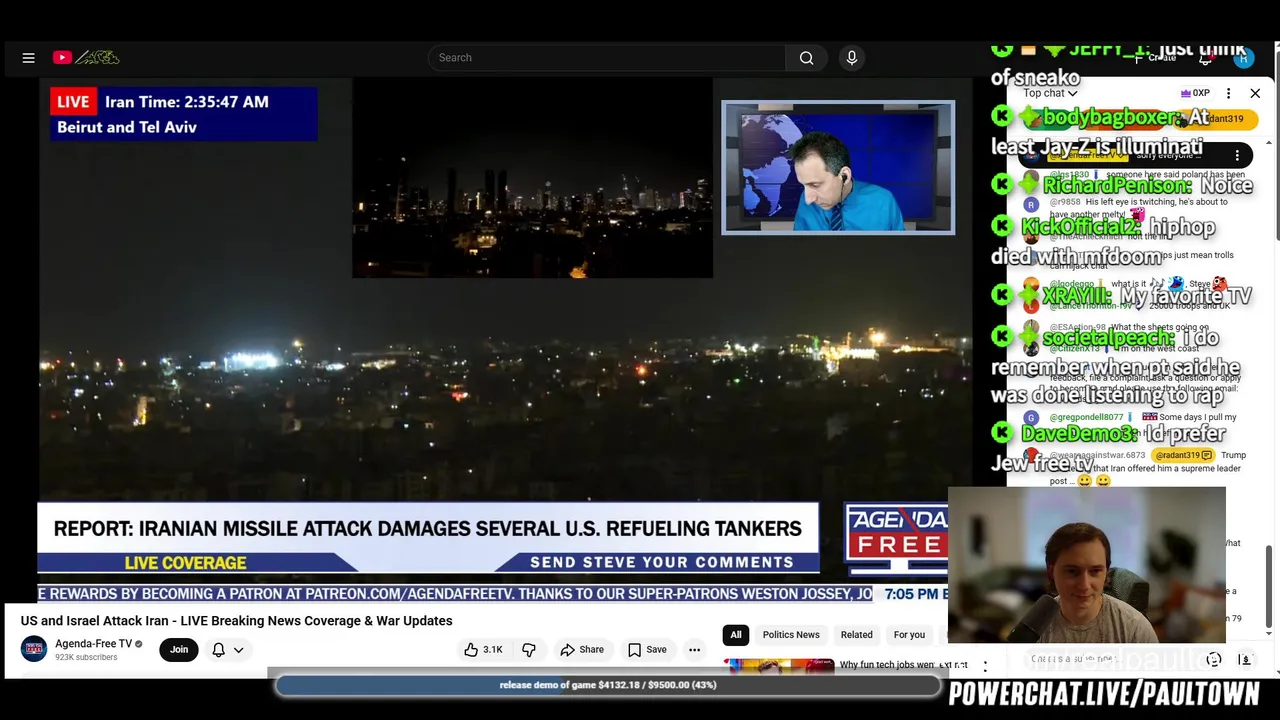Screen dimensions: 1280x720
Task: Select the For you chip
Action: (909, 635)
